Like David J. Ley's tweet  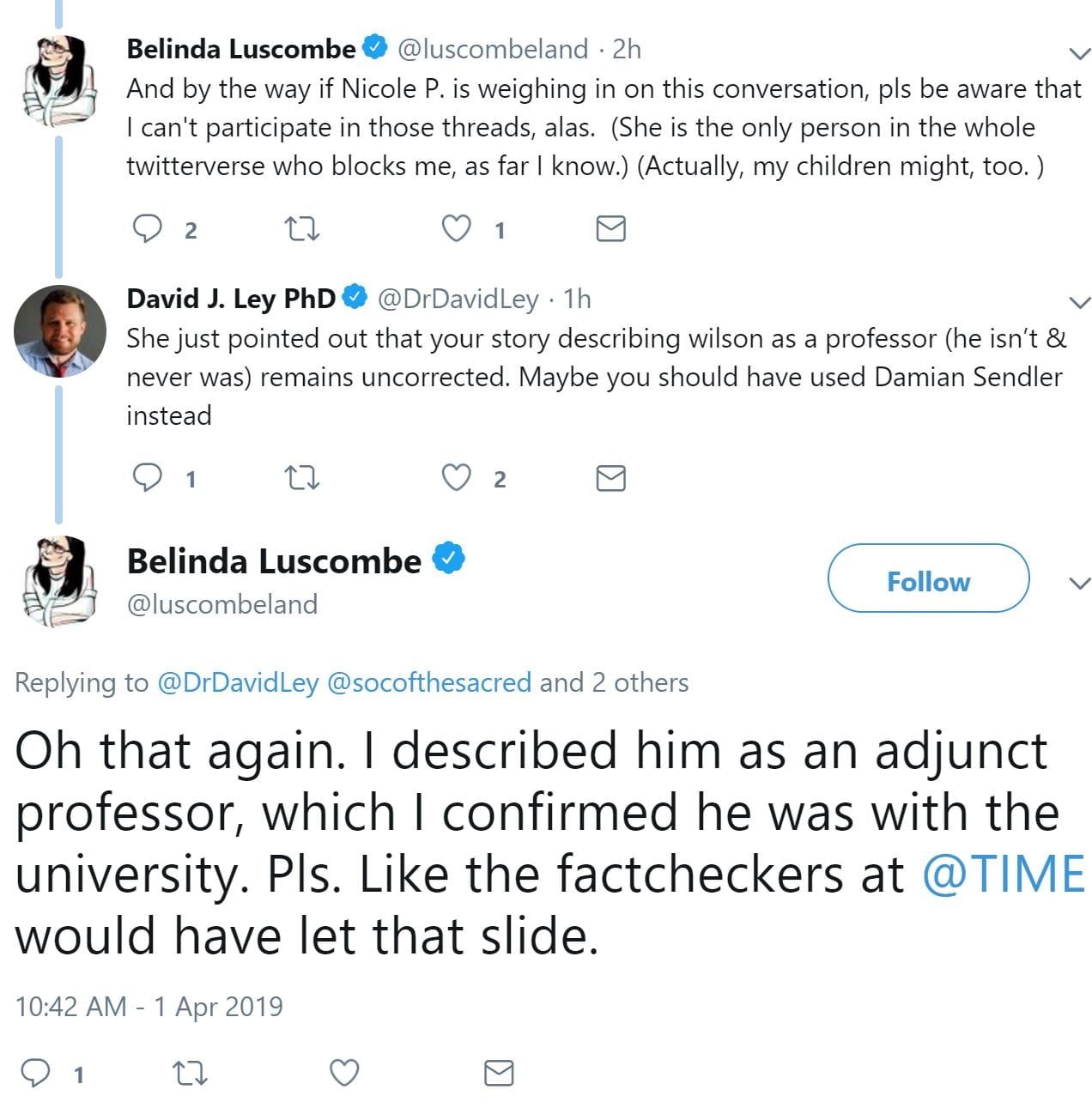coord(456,477)
